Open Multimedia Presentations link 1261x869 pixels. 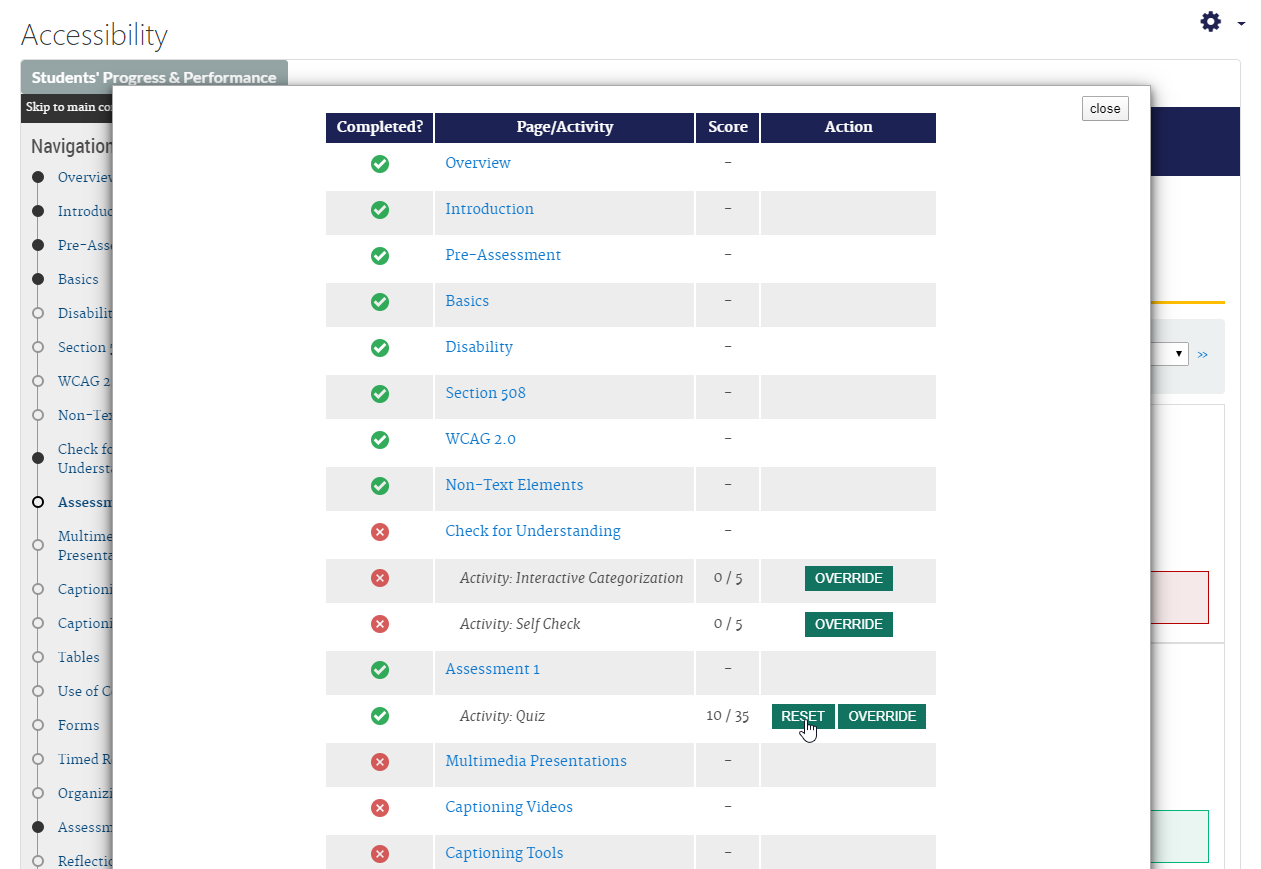[x=536, y=761]
